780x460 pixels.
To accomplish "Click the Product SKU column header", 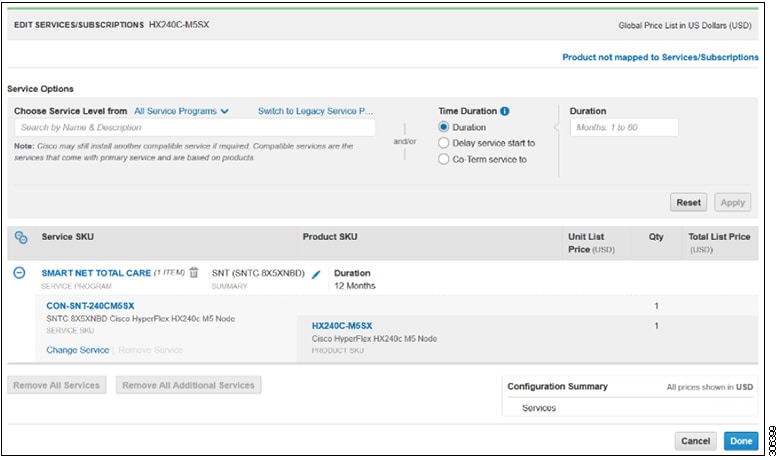I will pos(330,237).
